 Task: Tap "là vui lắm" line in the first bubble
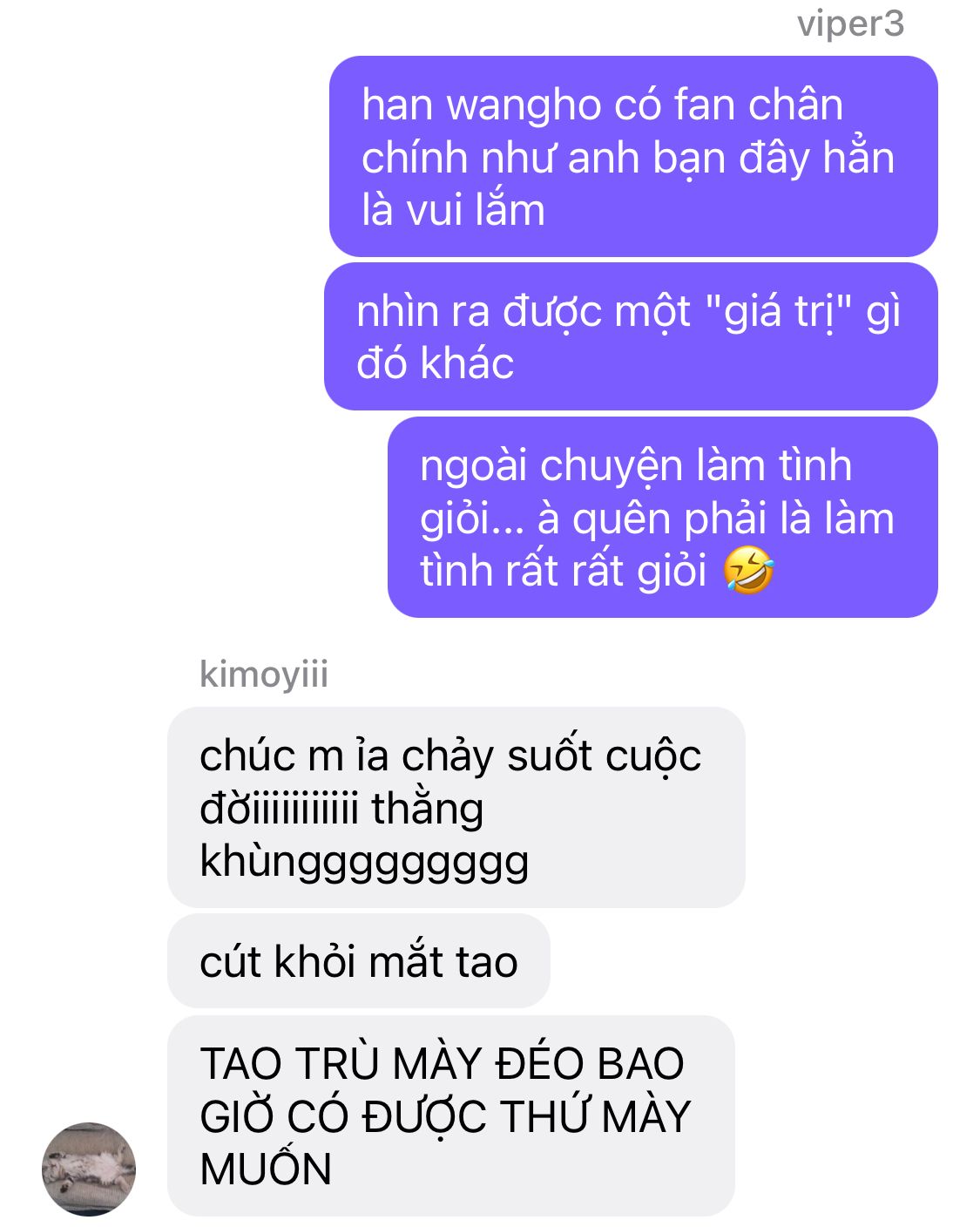pyautogui.click(x=453, y=211)
